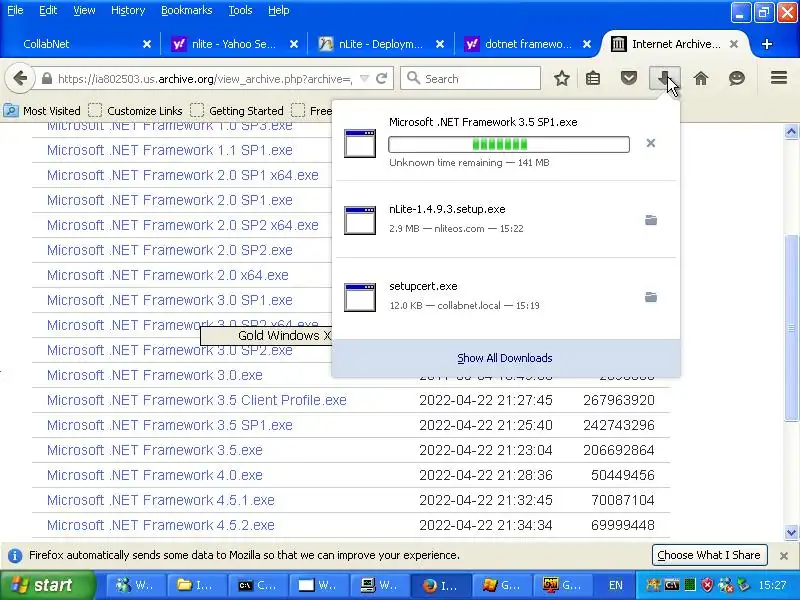Close the dotnet framework Yahoo tab

pos(587,44)
